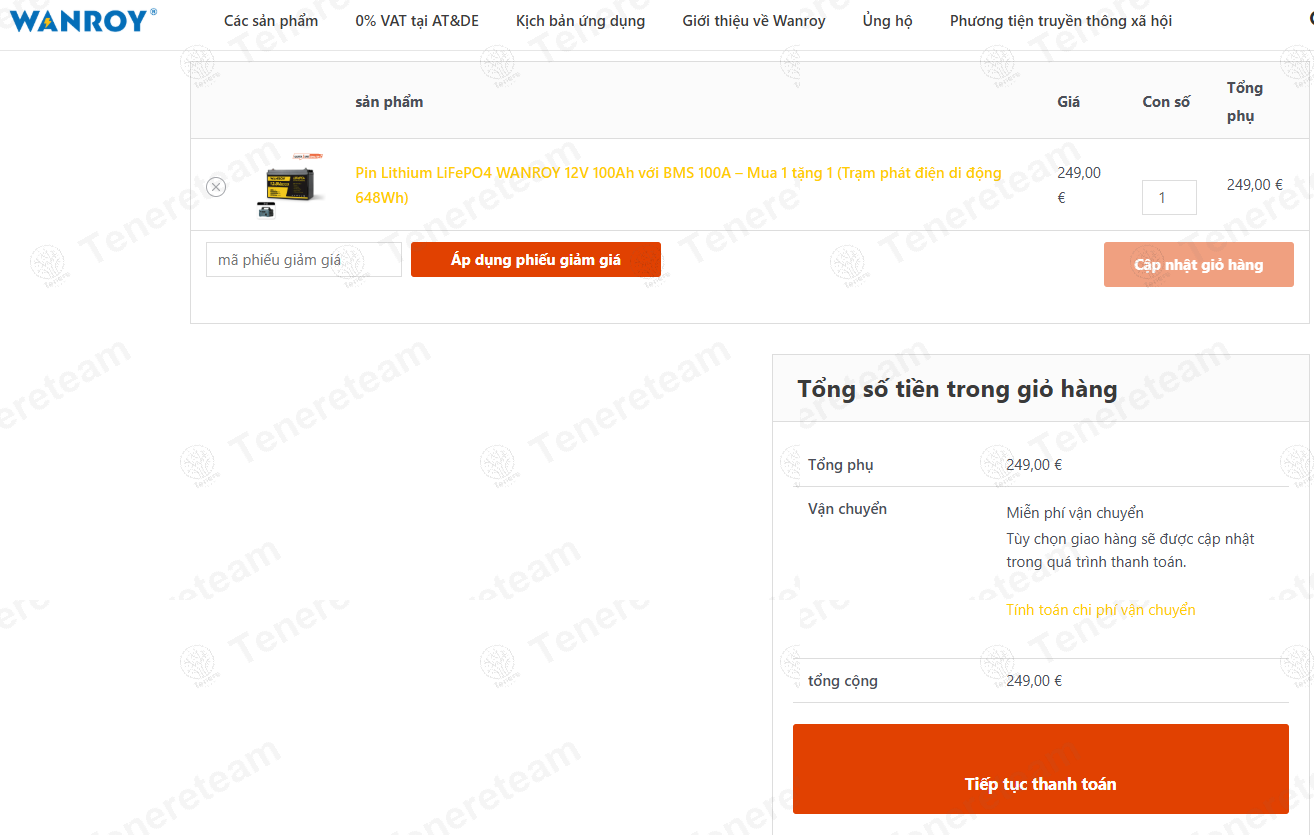Open the Pin Lithium LiFePO4 WANROY product link

(678, 185)
